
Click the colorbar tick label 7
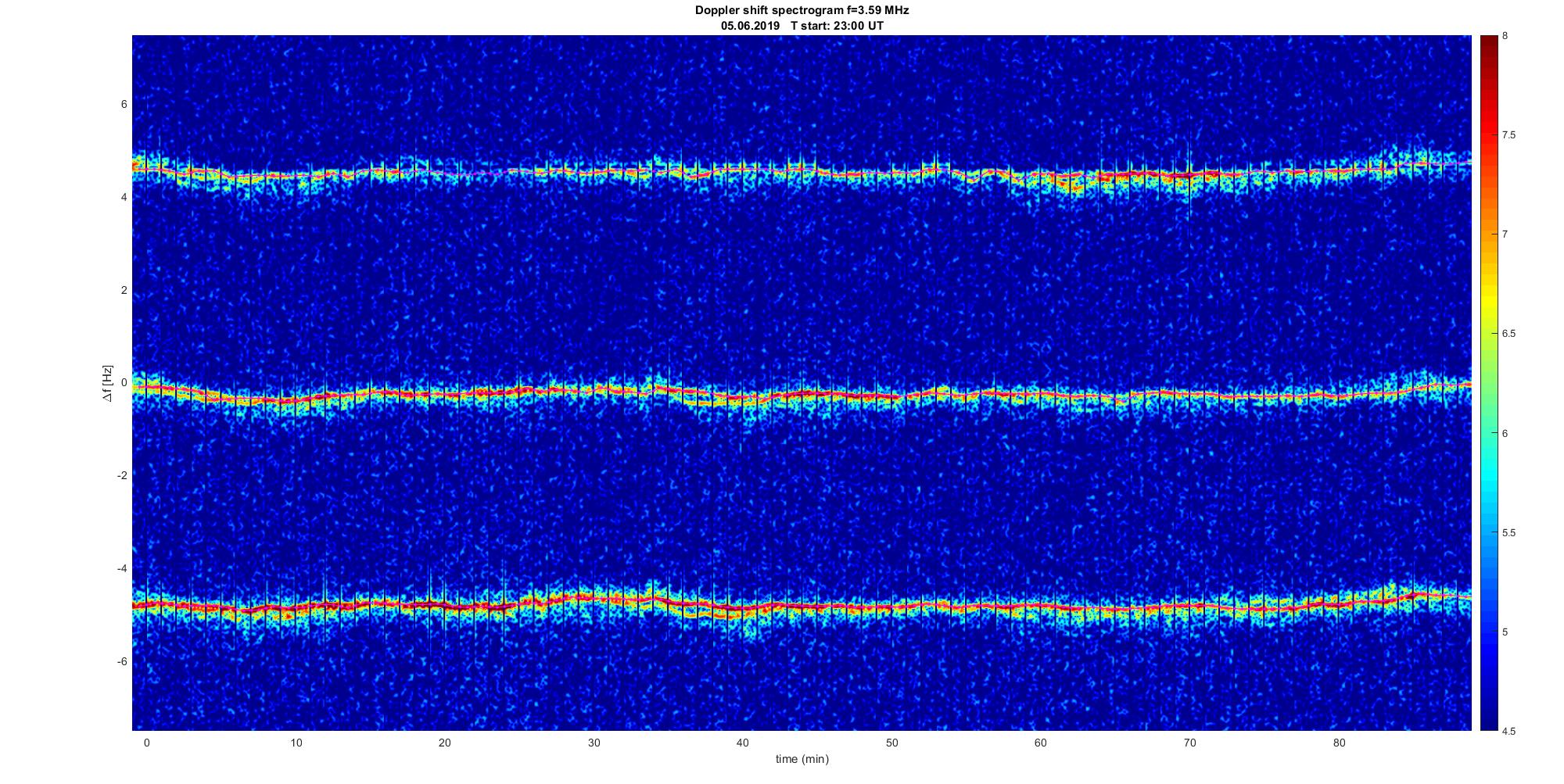1505,234
